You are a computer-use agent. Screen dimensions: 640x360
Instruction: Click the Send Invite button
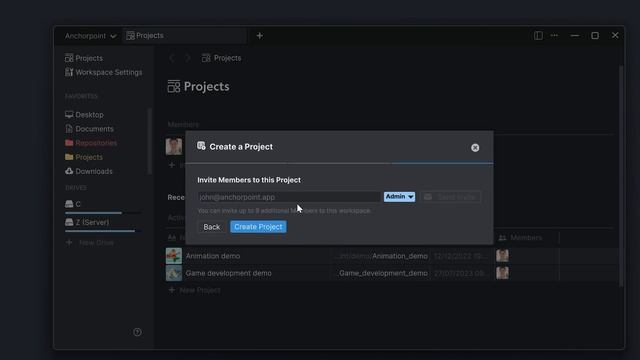(450, 197)
